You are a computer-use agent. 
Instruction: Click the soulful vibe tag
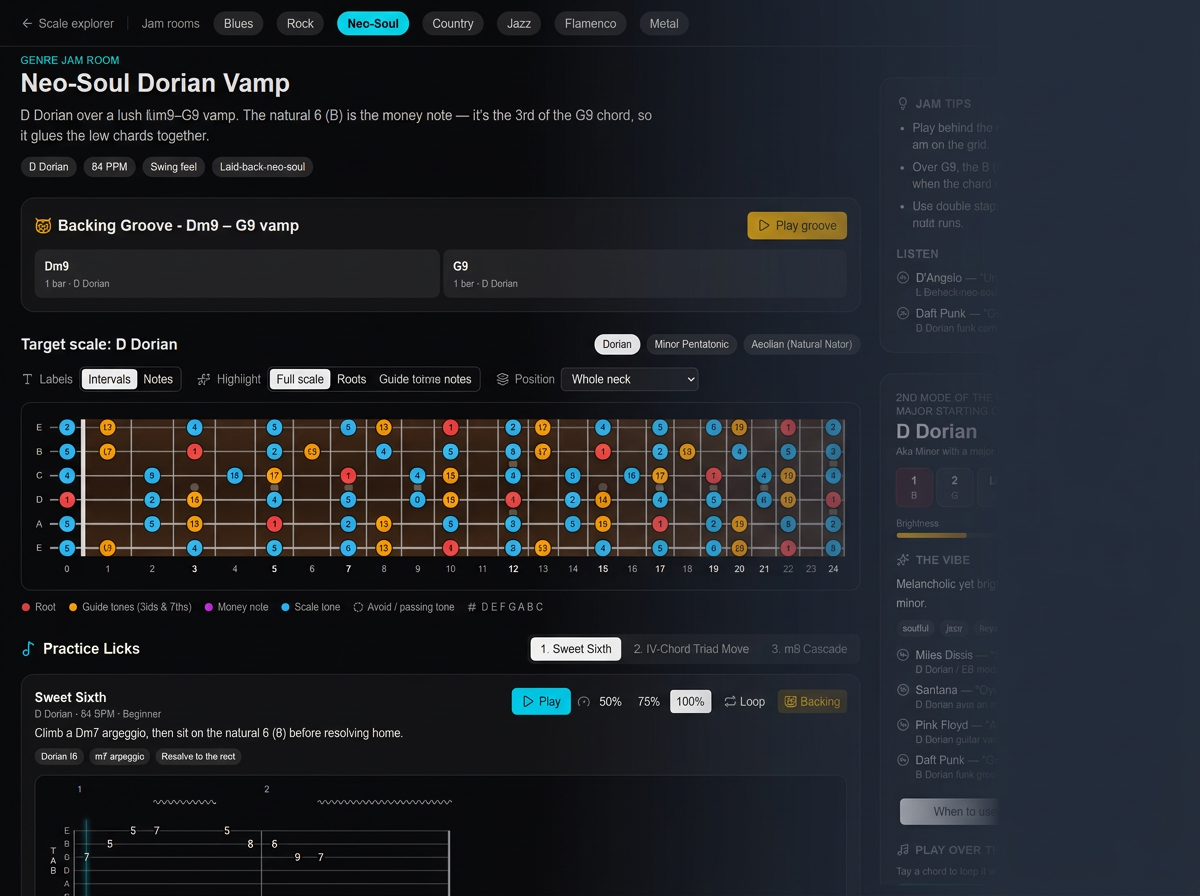[916, 628]
